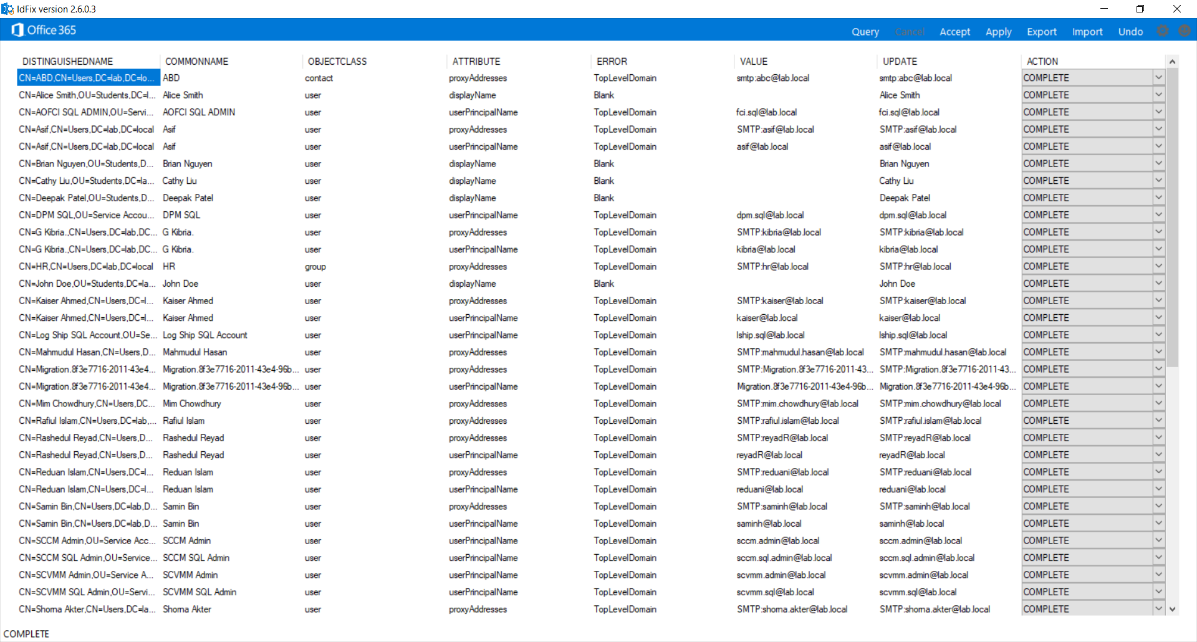
Task: Expand ACTION dropdown for HR group row
Action: coord(1158,266)
